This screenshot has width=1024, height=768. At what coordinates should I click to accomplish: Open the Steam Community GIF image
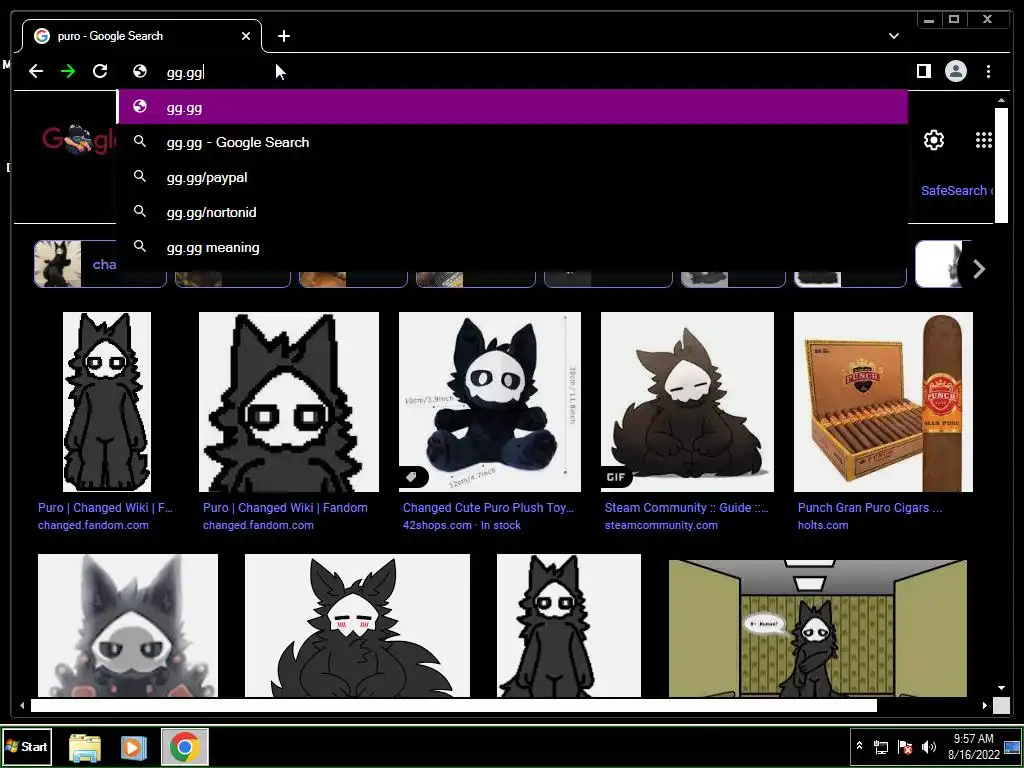tap(687, 402)
